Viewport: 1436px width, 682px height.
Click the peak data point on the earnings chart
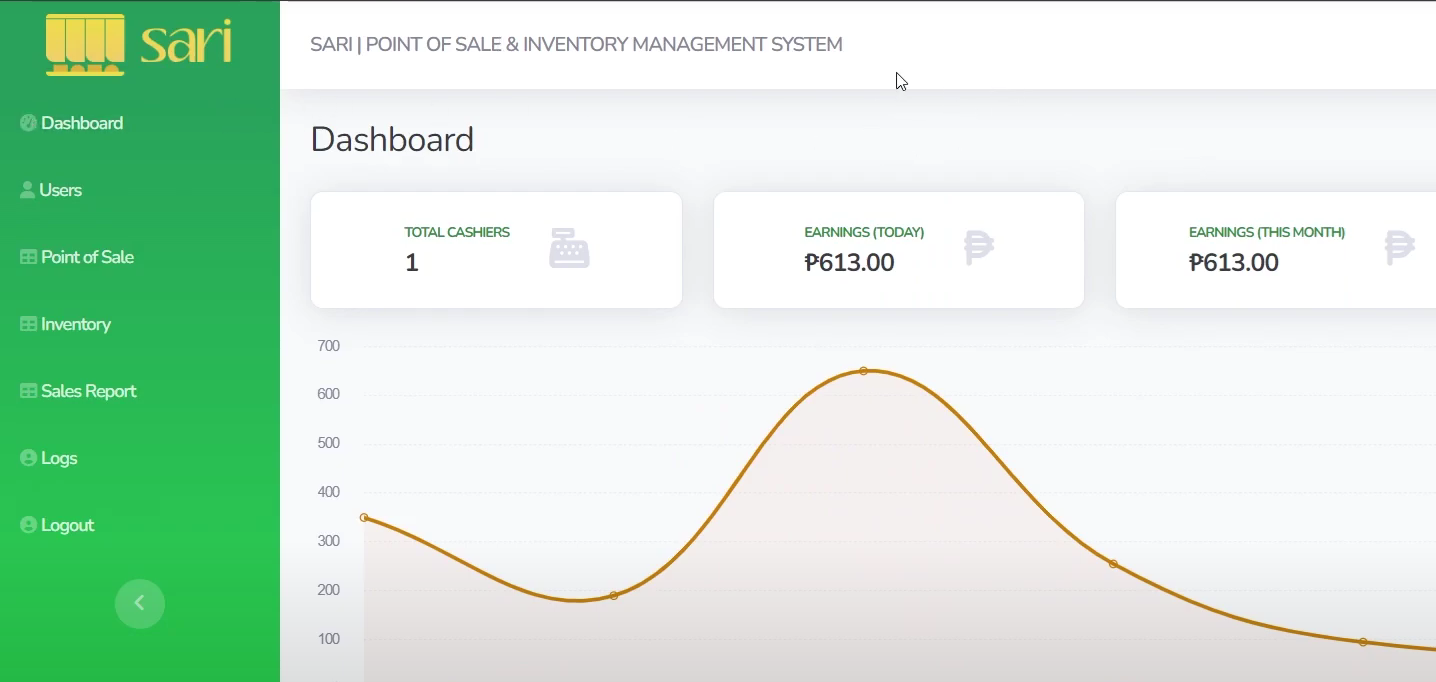pyautogui.click(x=864, y=371)
